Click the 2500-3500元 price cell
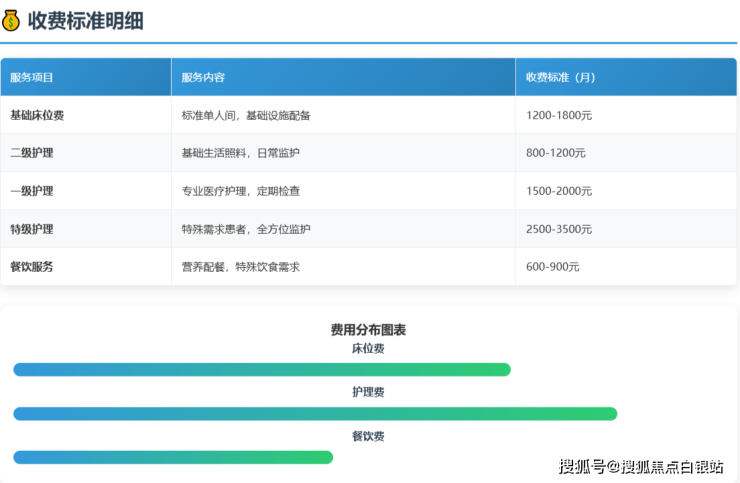 pos(559,229)
